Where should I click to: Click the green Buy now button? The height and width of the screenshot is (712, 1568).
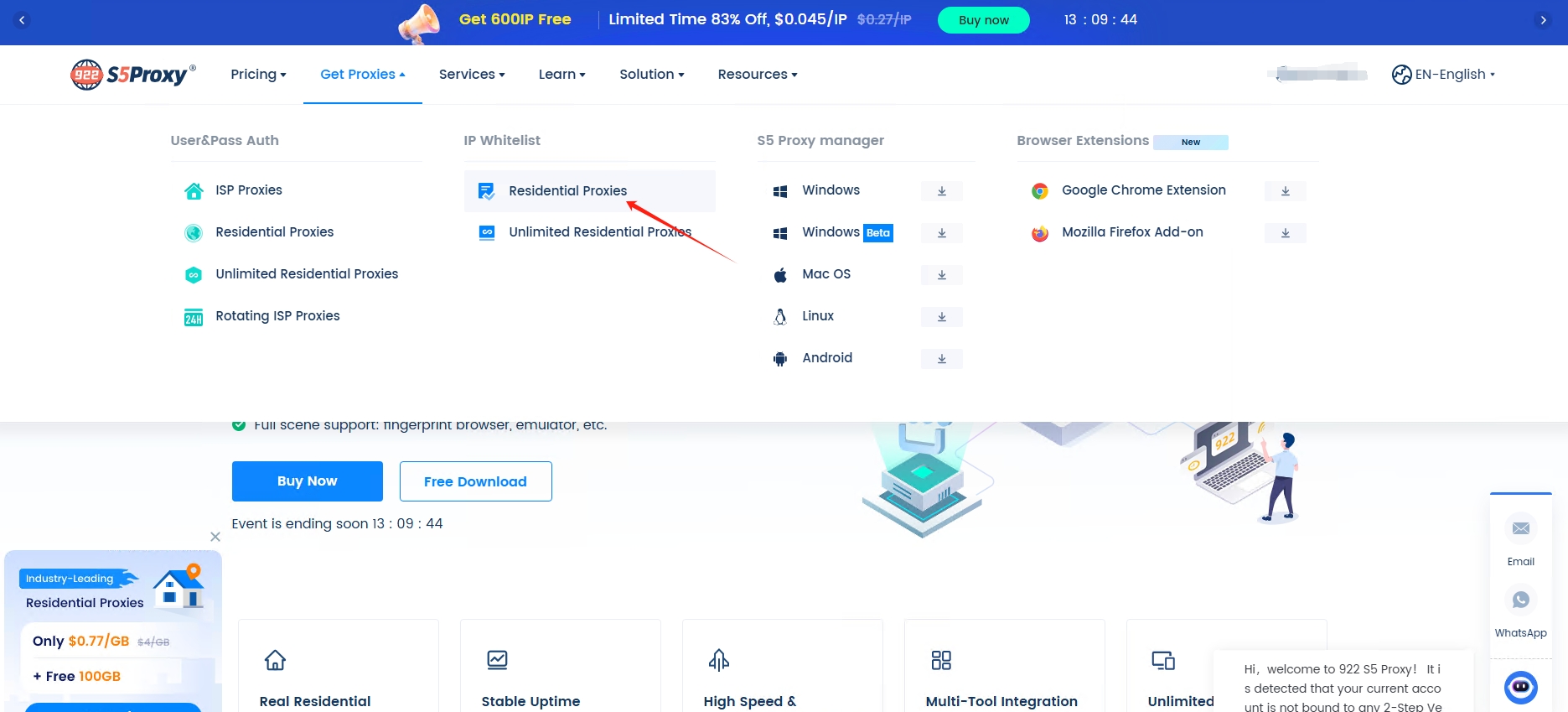[x=983, y=20]
